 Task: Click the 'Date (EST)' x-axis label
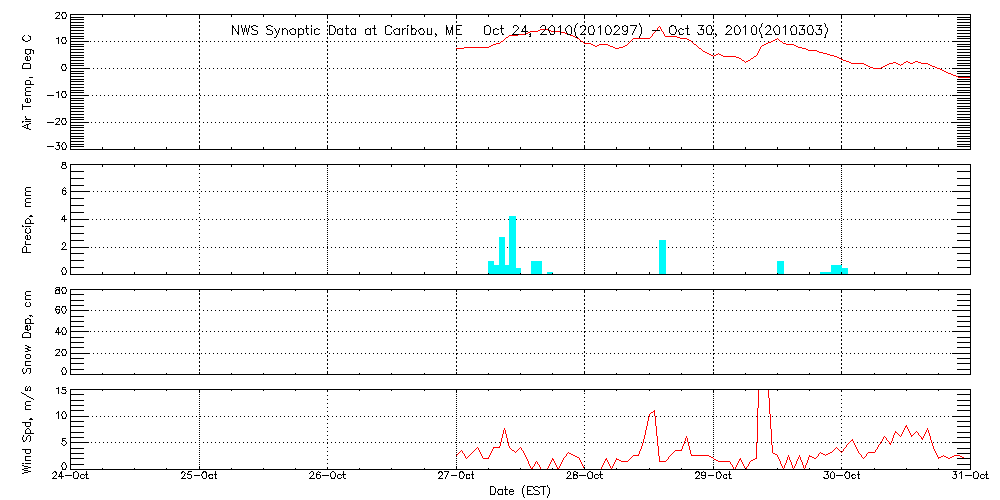(520, 491)
